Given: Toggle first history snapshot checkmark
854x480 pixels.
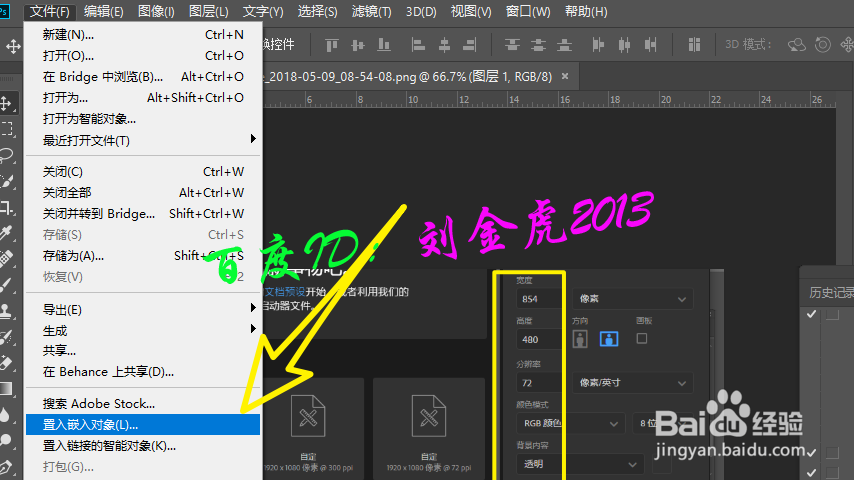Looking at the screenshot, I should click(x=812, y=314).
